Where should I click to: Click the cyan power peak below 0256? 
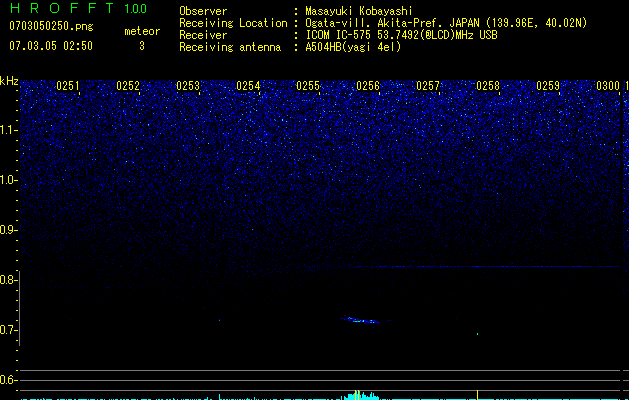tap(360, 395)
